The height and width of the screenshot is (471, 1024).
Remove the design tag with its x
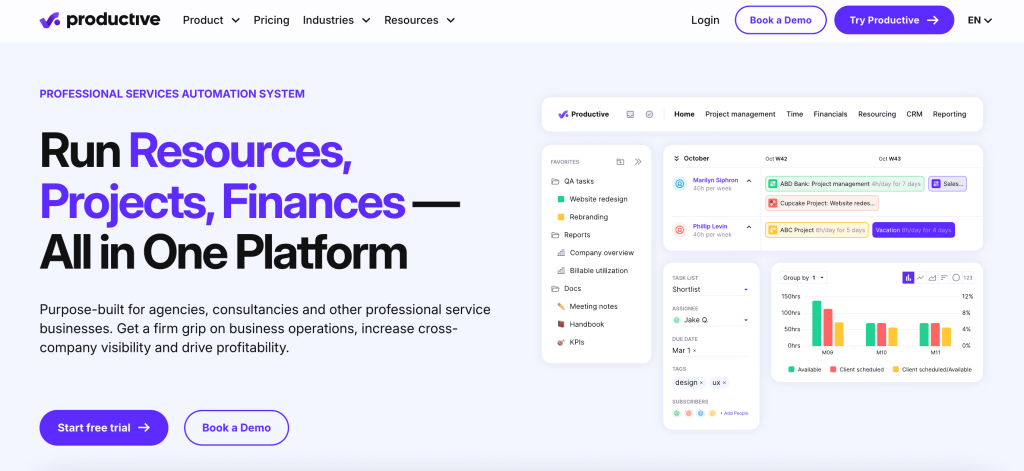701,383
